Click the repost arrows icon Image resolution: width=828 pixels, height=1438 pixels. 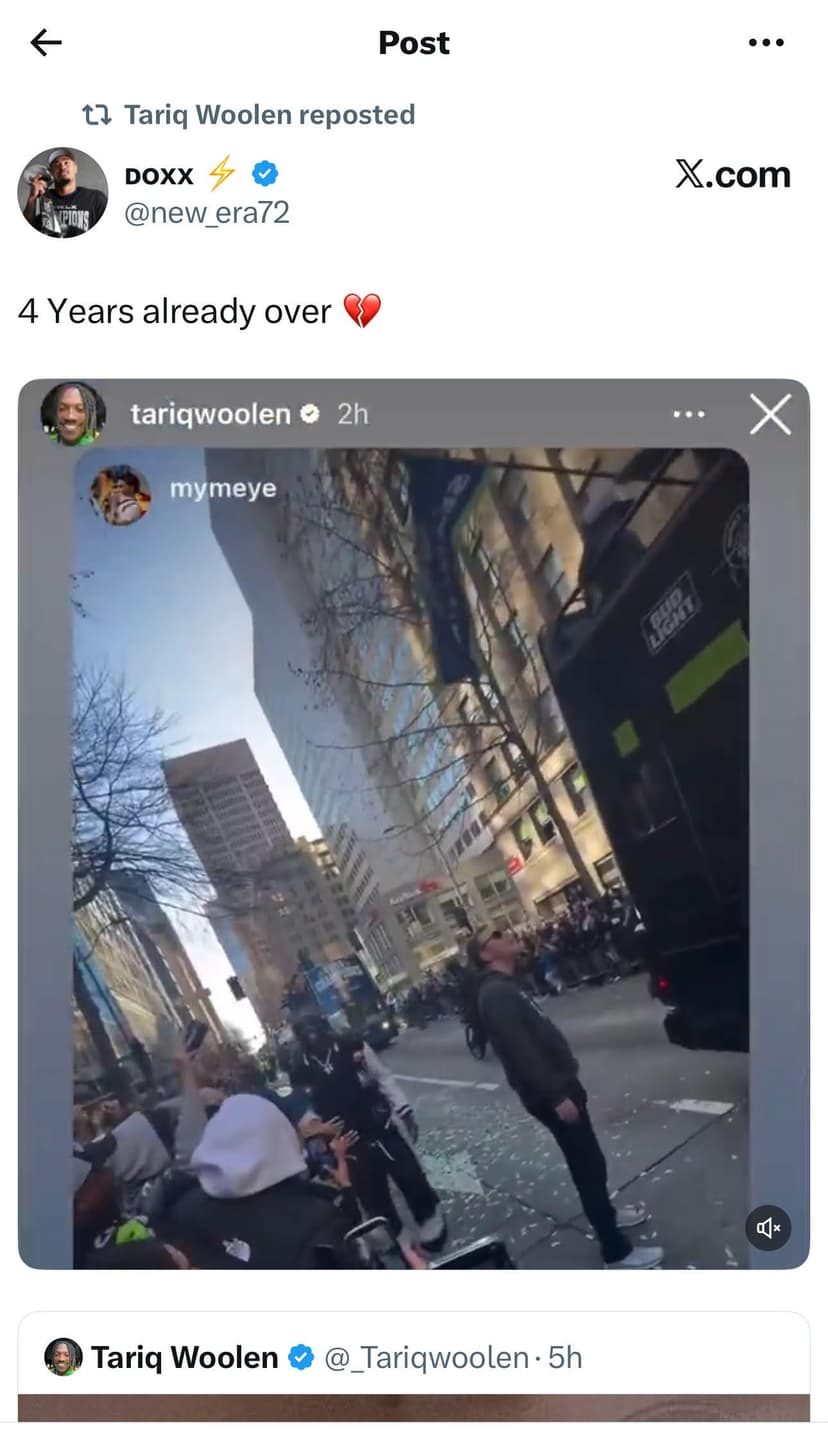(96, 115)
